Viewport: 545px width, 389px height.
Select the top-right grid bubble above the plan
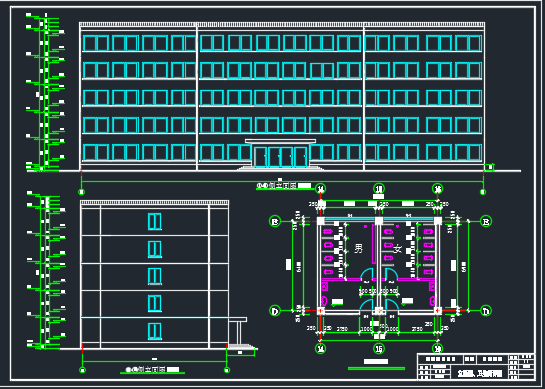point(437,189)
